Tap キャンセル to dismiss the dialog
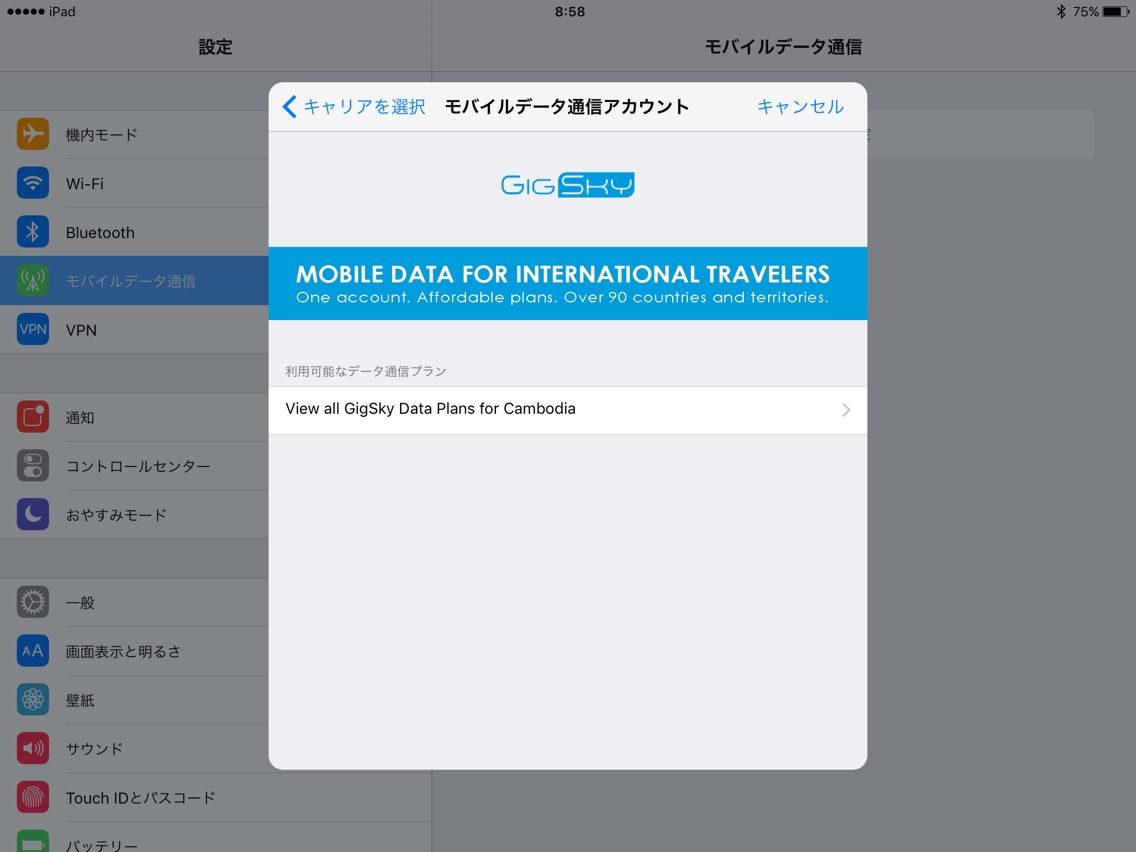 (800, 106)
